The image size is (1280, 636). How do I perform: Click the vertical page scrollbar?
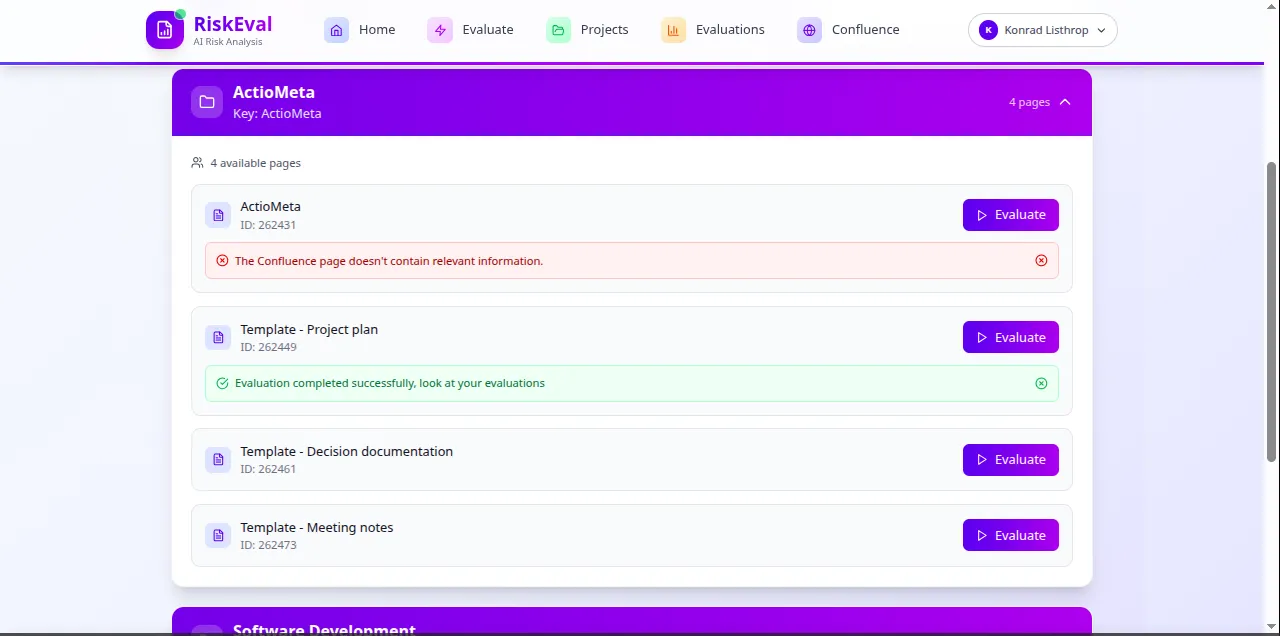1272,310
